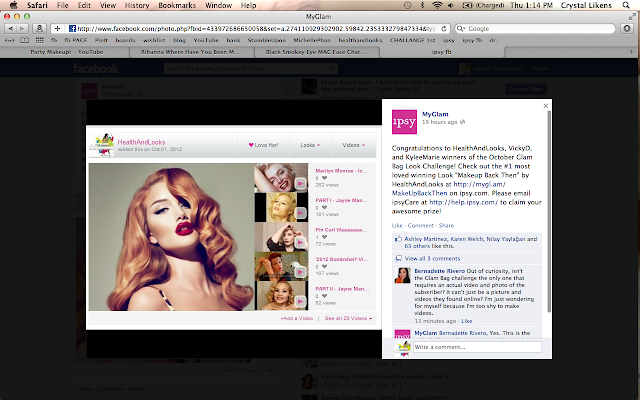
Task: Click Crystal Likens user name menu
Action: click(586, 5)
